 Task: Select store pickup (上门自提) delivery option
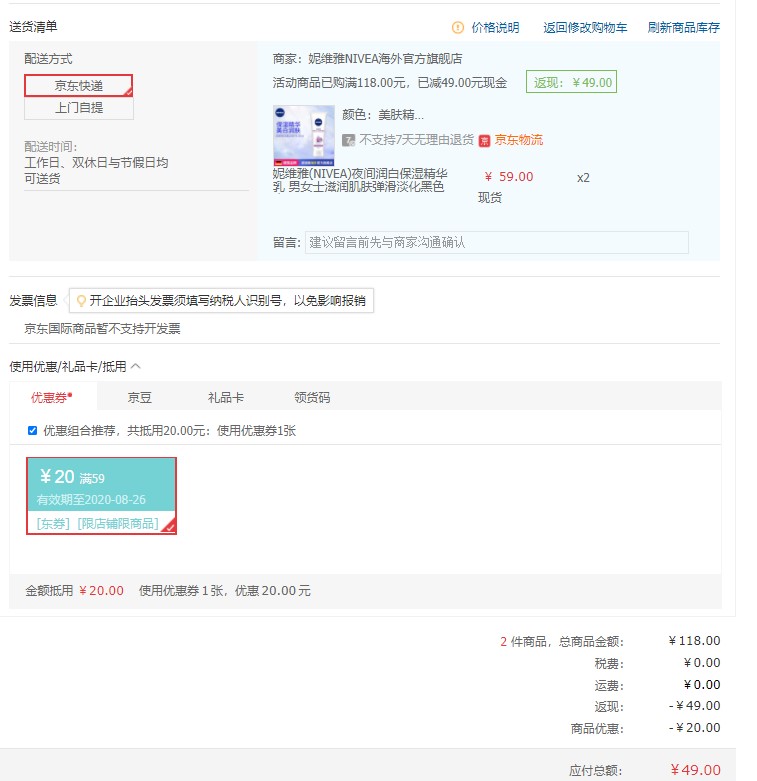[x=79, y=108]
